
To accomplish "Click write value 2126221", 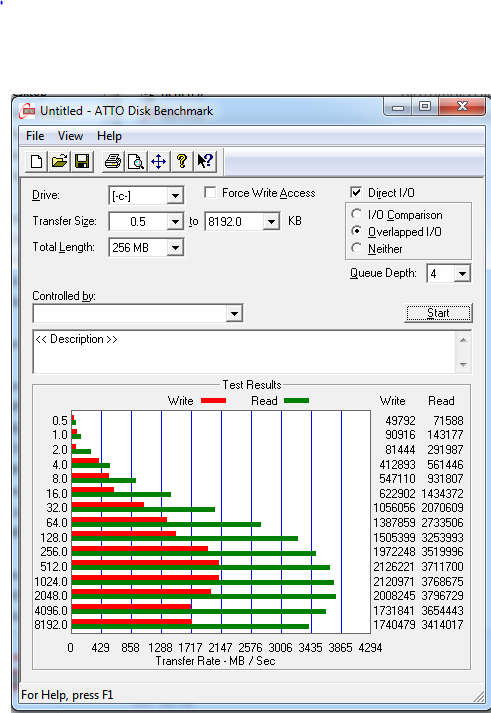I will tap(395, 567).
